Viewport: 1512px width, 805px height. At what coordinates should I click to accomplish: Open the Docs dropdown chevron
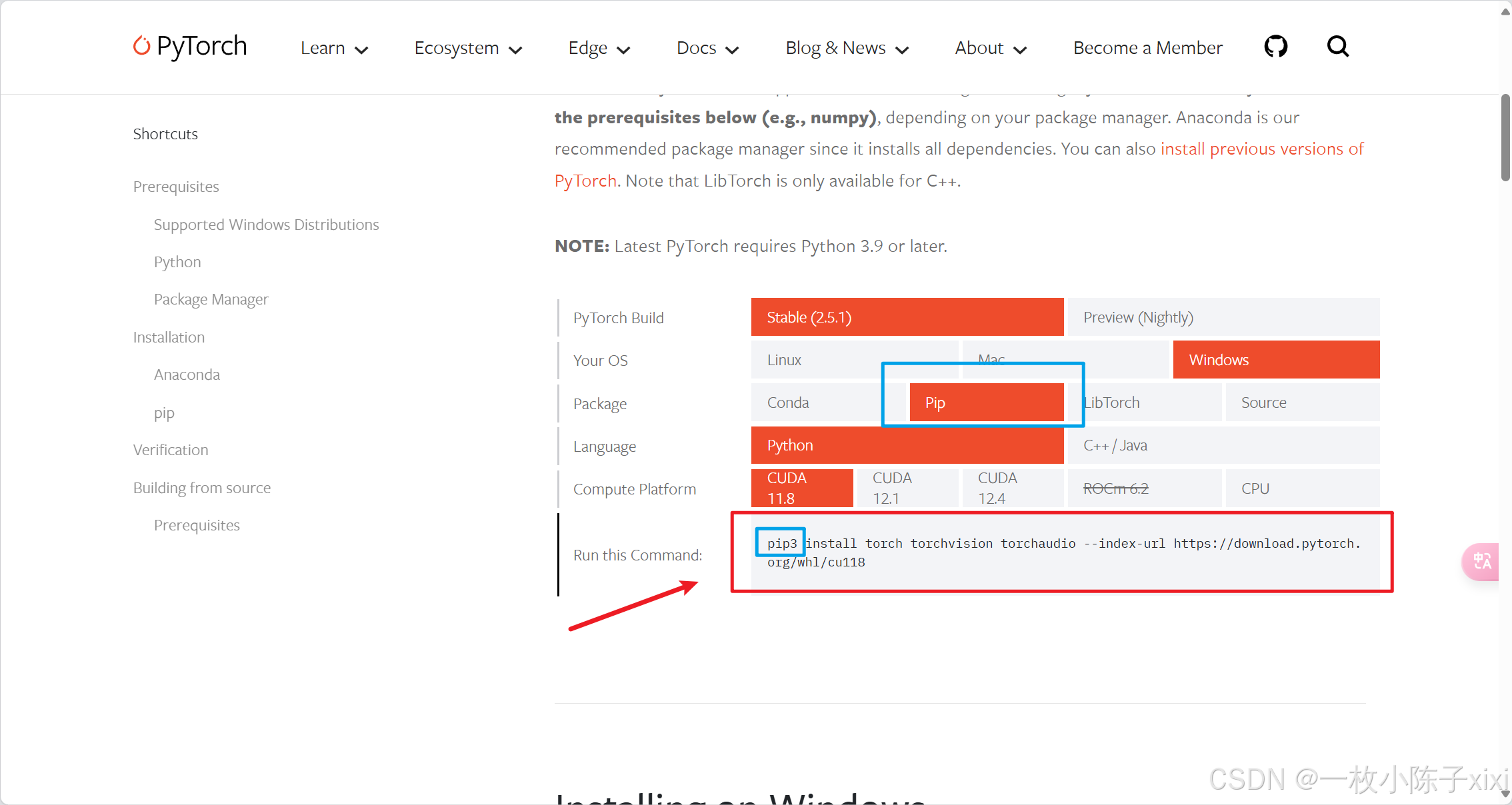[732, 49]
